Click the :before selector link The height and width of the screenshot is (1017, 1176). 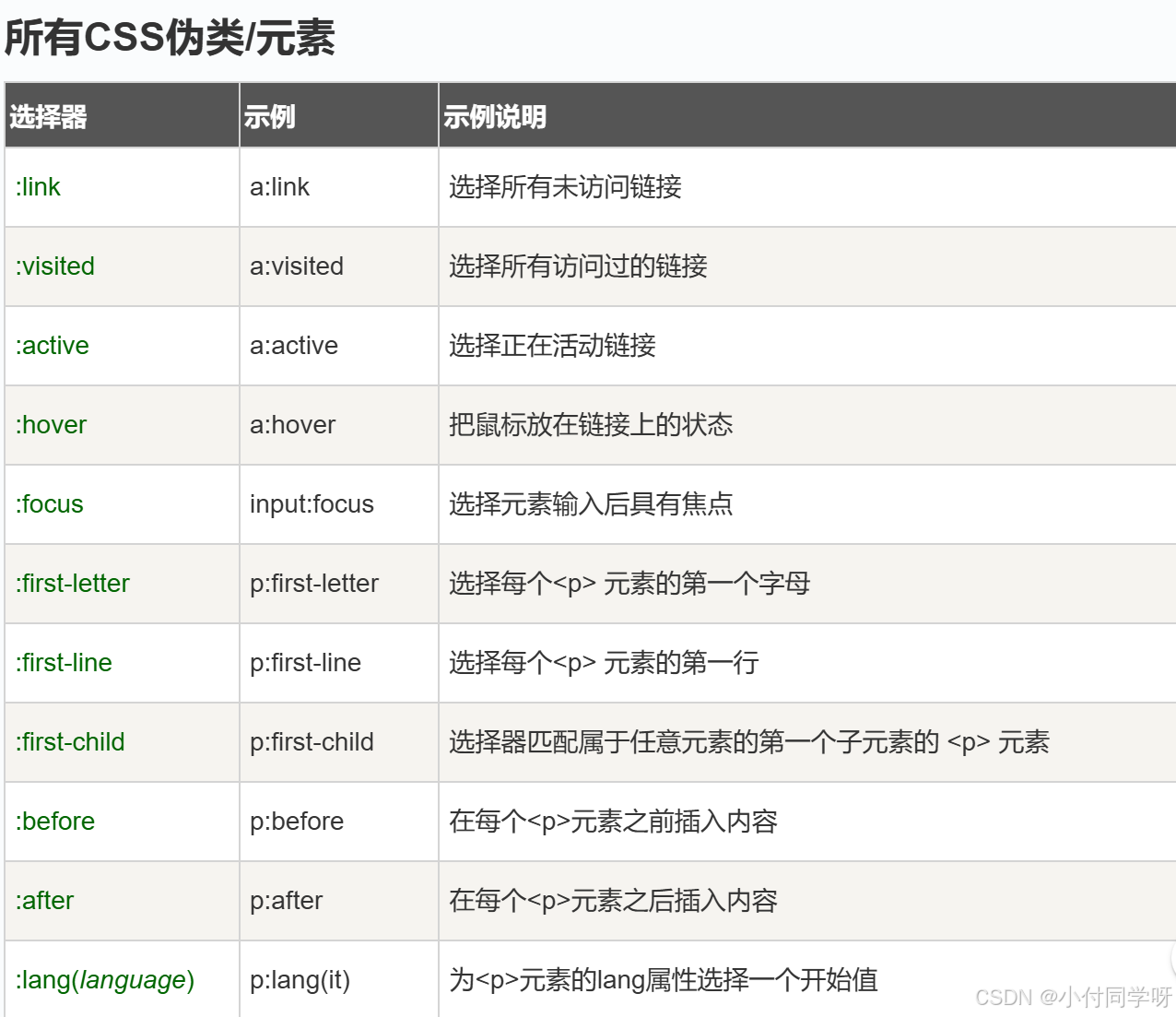(x=55, y=822)
